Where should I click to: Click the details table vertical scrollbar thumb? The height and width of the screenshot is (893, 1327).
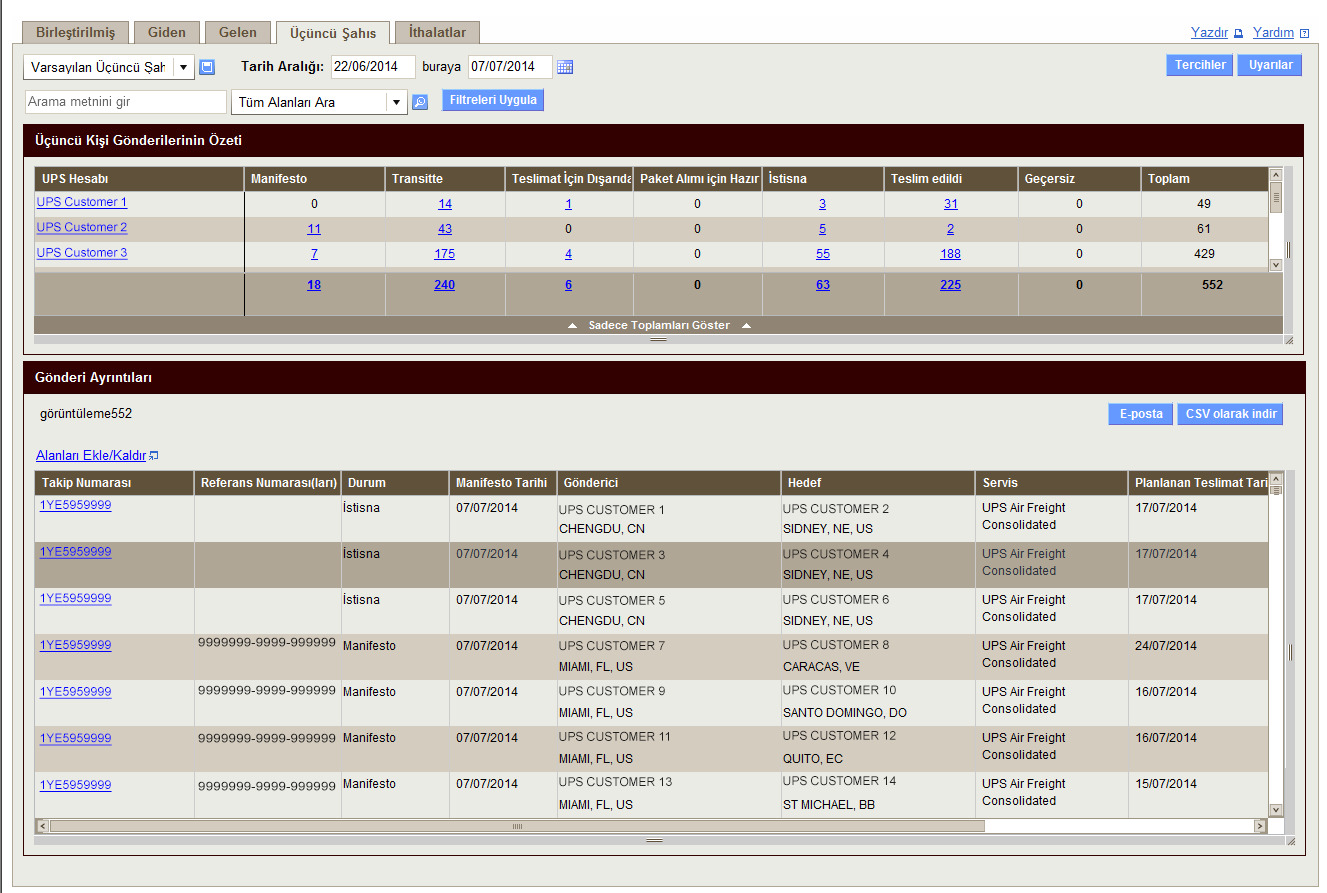(1276, 491)
